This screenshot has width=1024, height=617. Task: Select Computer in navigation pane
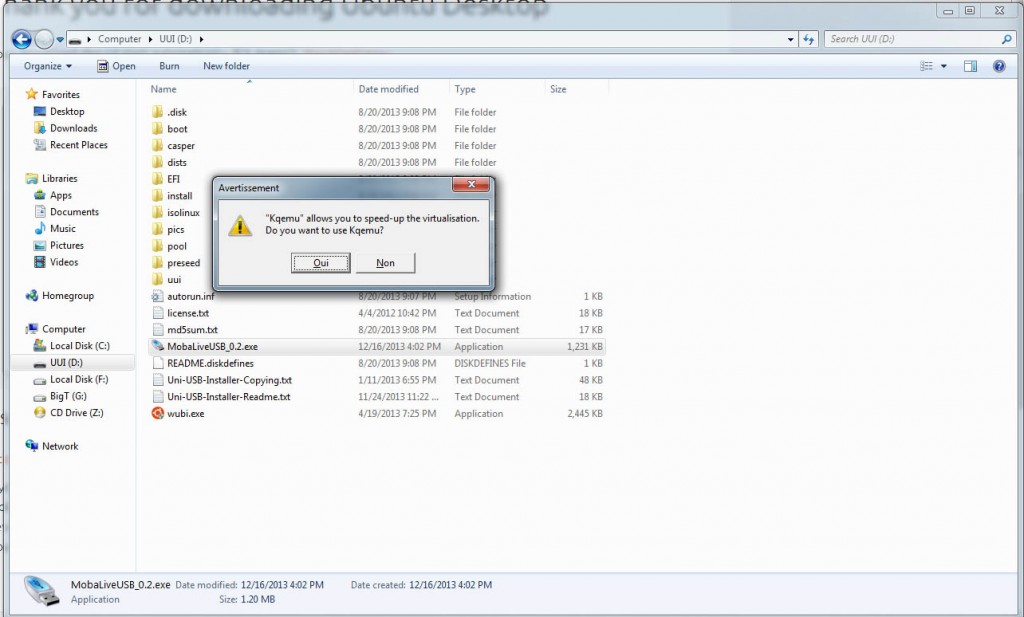63,329
